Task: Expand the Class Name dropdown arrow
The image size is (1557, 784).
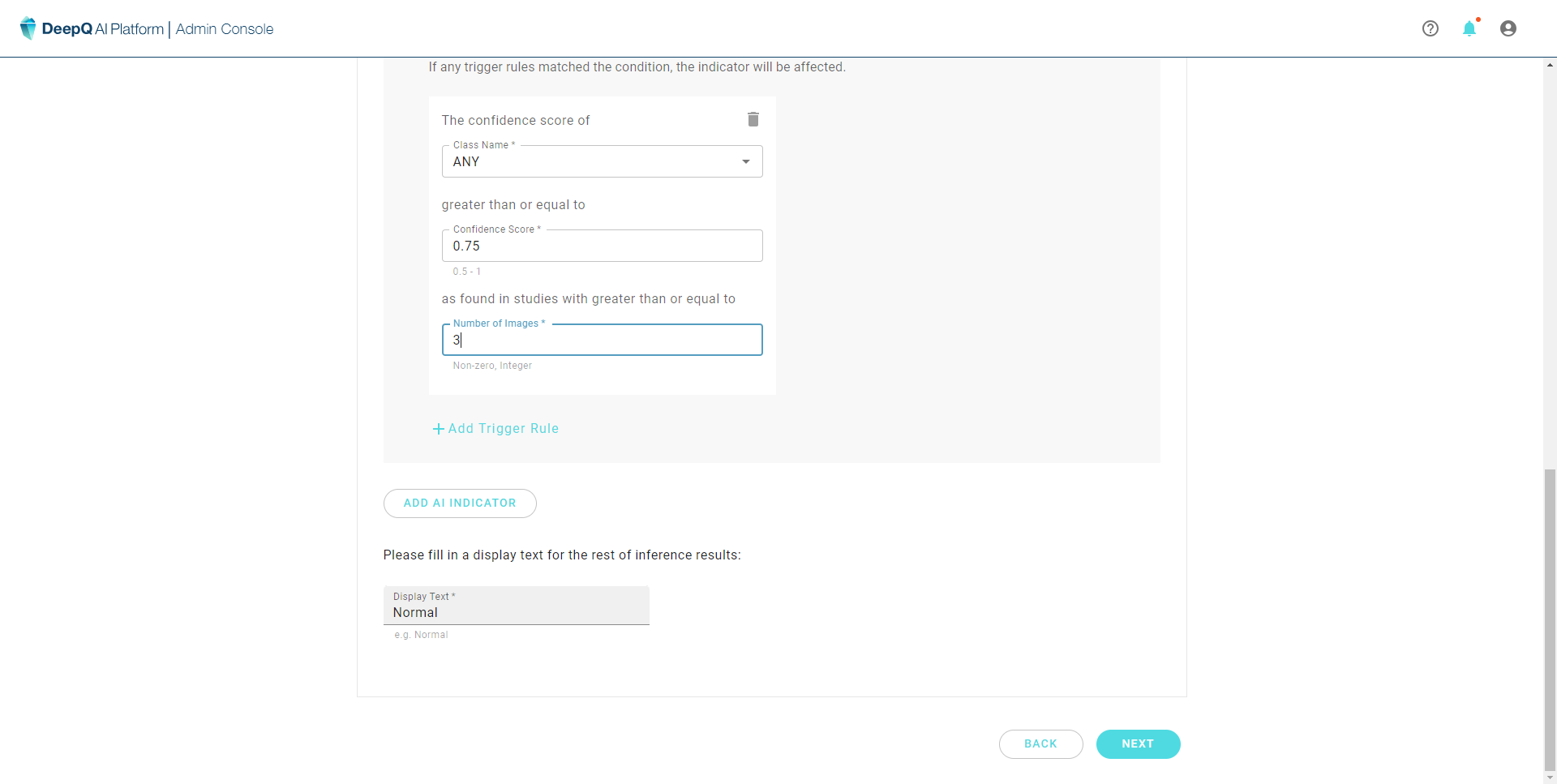Action: (x=746, y=161)
